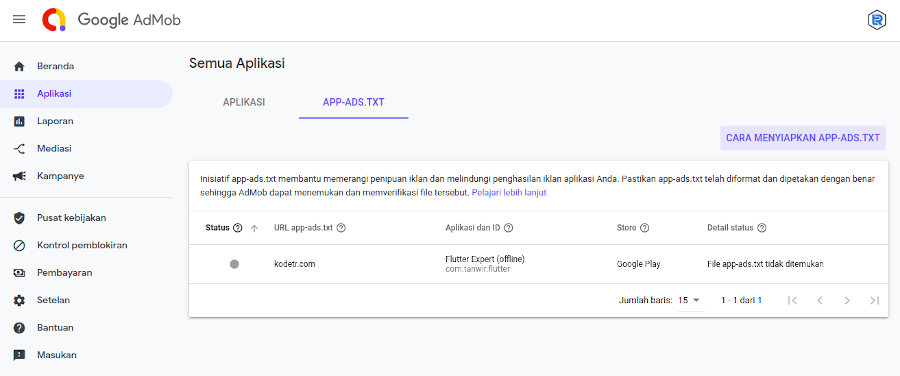Go to next page arrow

[x=847, y=300]
